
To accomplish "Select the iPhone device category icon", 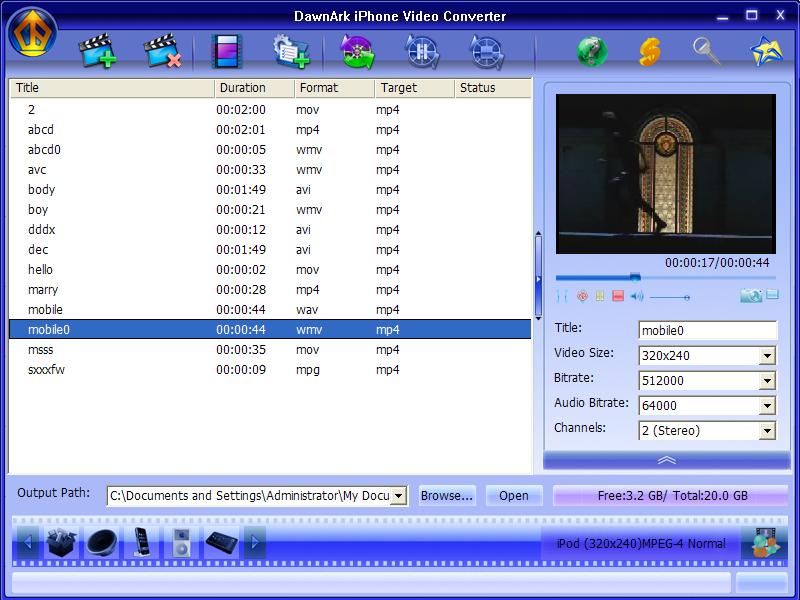I will tap(142, 542).
